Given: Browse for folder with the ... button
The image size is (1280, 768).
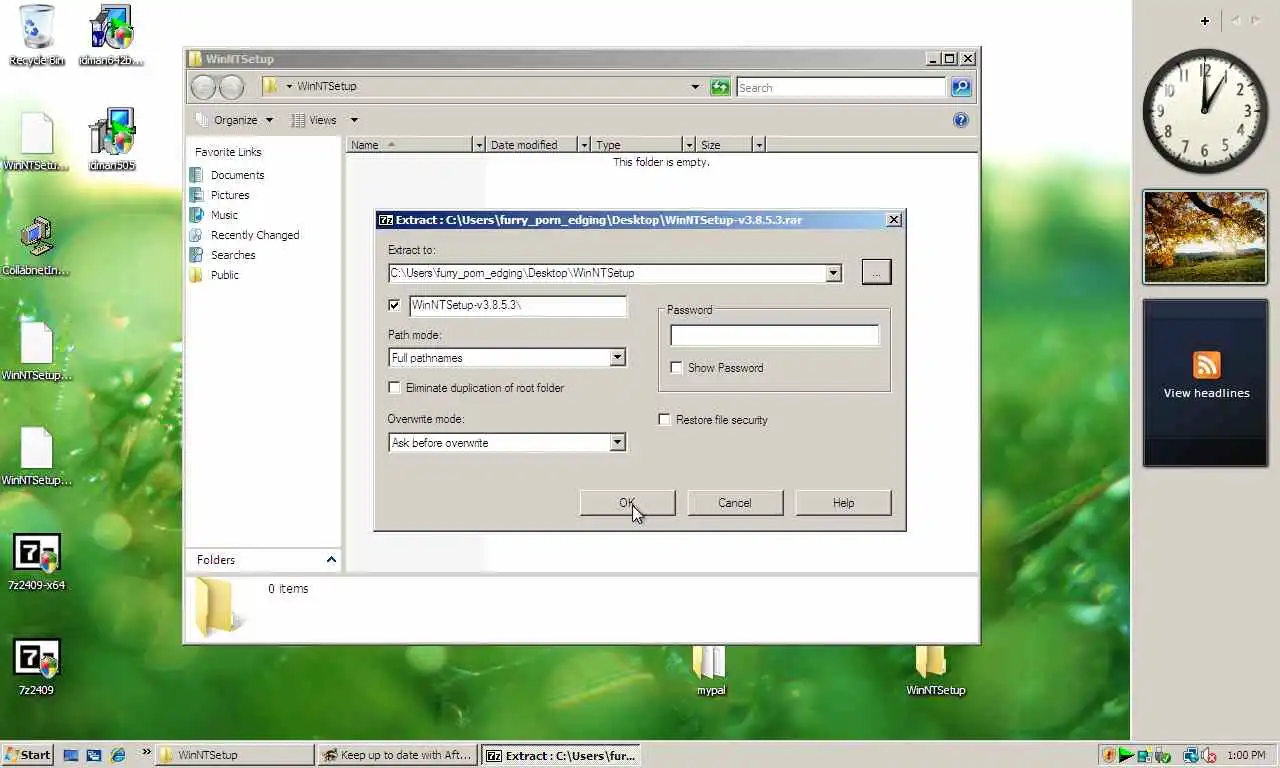Looking at the screenshot, I should click(x=876, y=272).
